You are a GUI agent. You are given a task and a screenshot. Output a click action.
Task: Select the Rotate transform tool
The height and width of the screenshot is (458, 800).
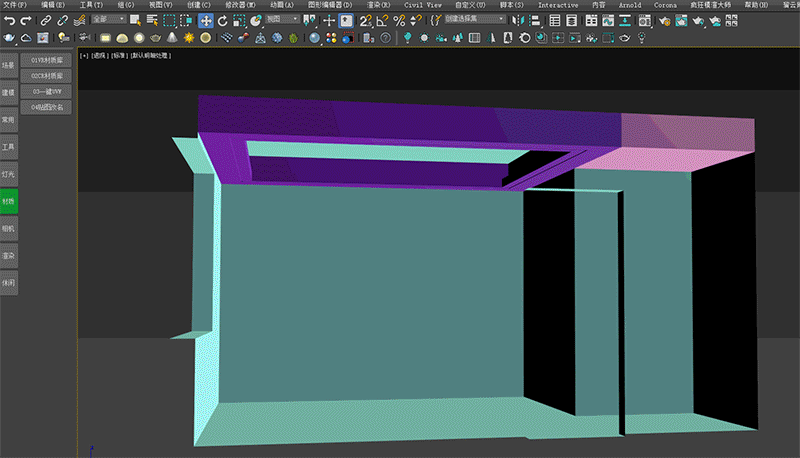222,20
